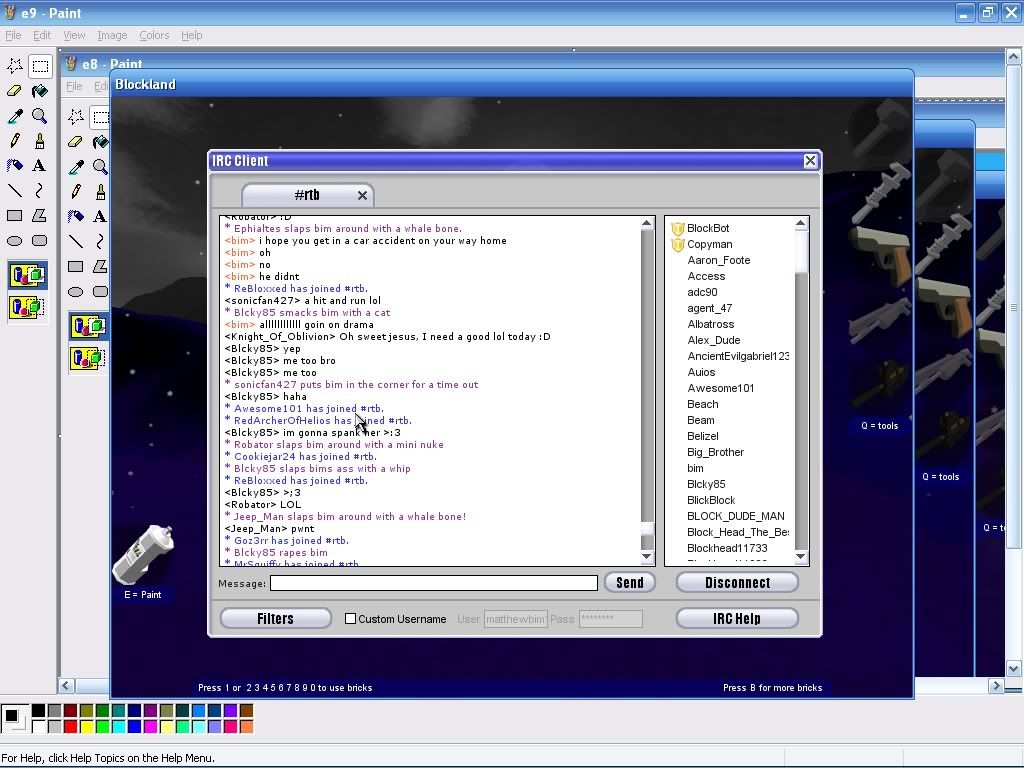The image size is (1024, 768).
Task: Close the #rtb tab with its X
Action: pyautogui.click(x=362, y=195)
